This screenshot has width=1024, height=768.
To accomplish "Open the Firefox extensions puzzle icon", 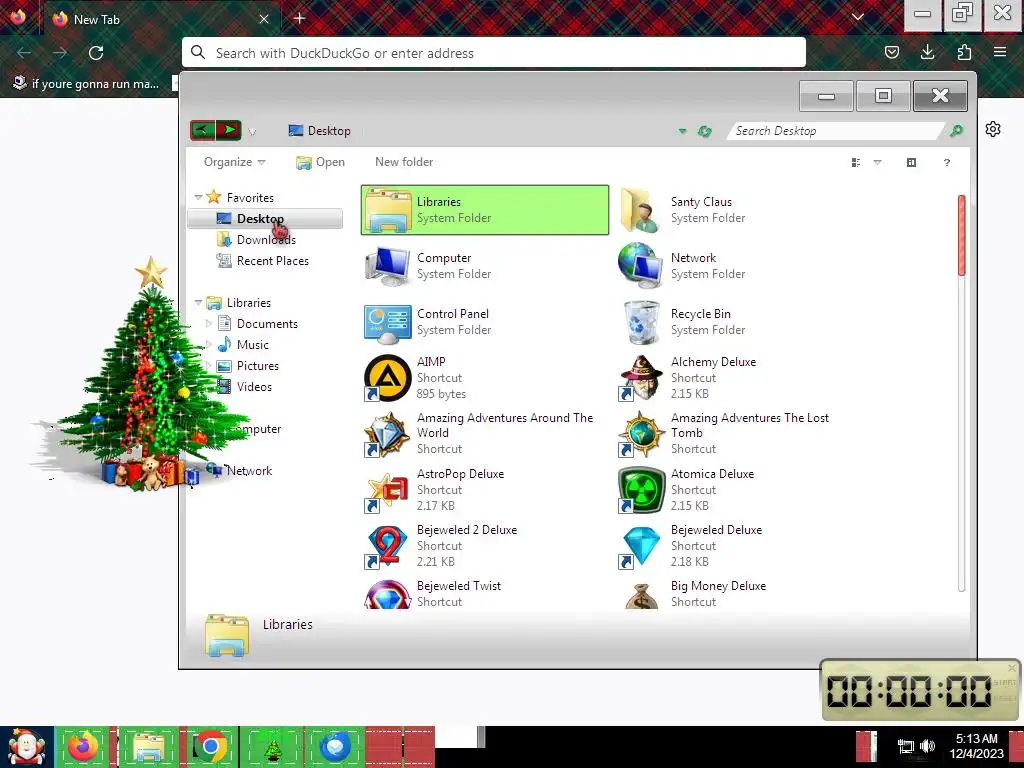I will pos(964,52).
